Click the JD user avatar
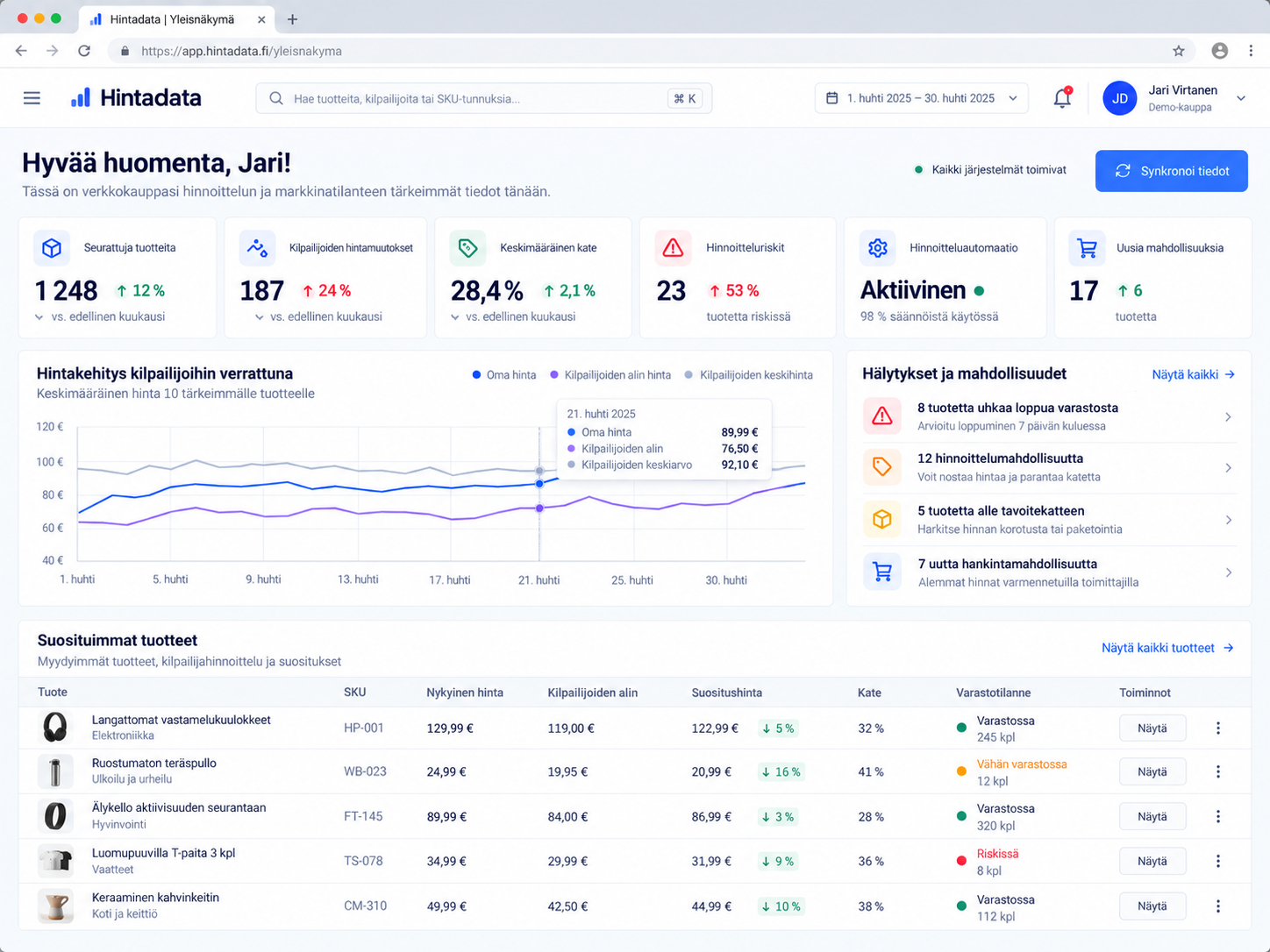The height and width of the screenshot is (952, 1270). pyautogui.click(x=1120, y=98)
